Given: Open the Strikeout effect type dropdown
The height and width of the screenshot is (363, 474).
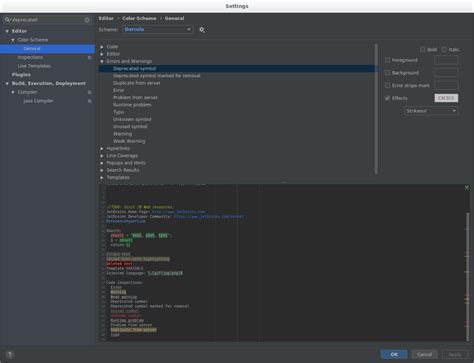Looking at the screenshot, I should (x=431, y=111).
